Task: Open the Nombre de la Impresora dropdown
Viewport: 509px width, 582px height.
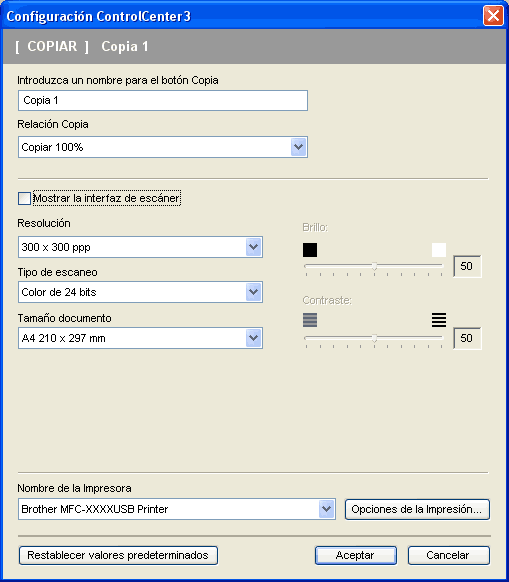Action: [326, 509]
